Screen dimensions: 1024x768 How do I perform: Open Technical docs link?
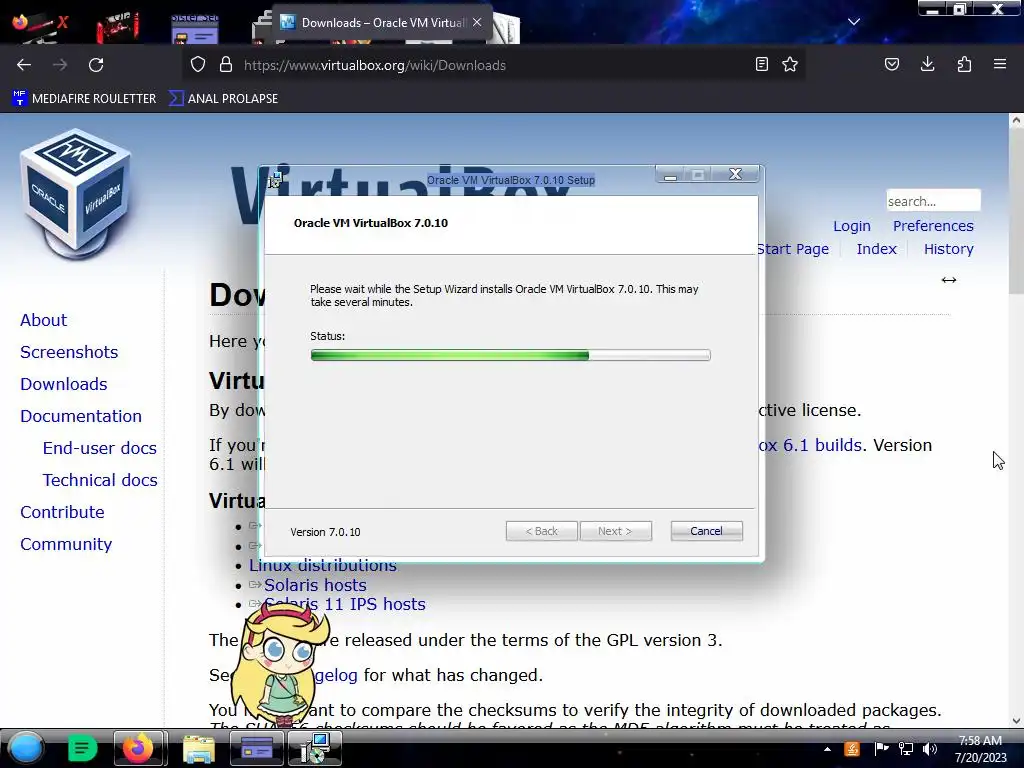[x=100, y=480]
